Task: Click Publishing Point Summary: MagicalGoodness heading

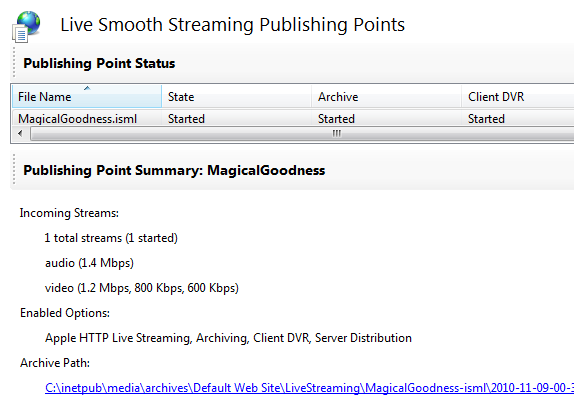Action: pos(174,170)
